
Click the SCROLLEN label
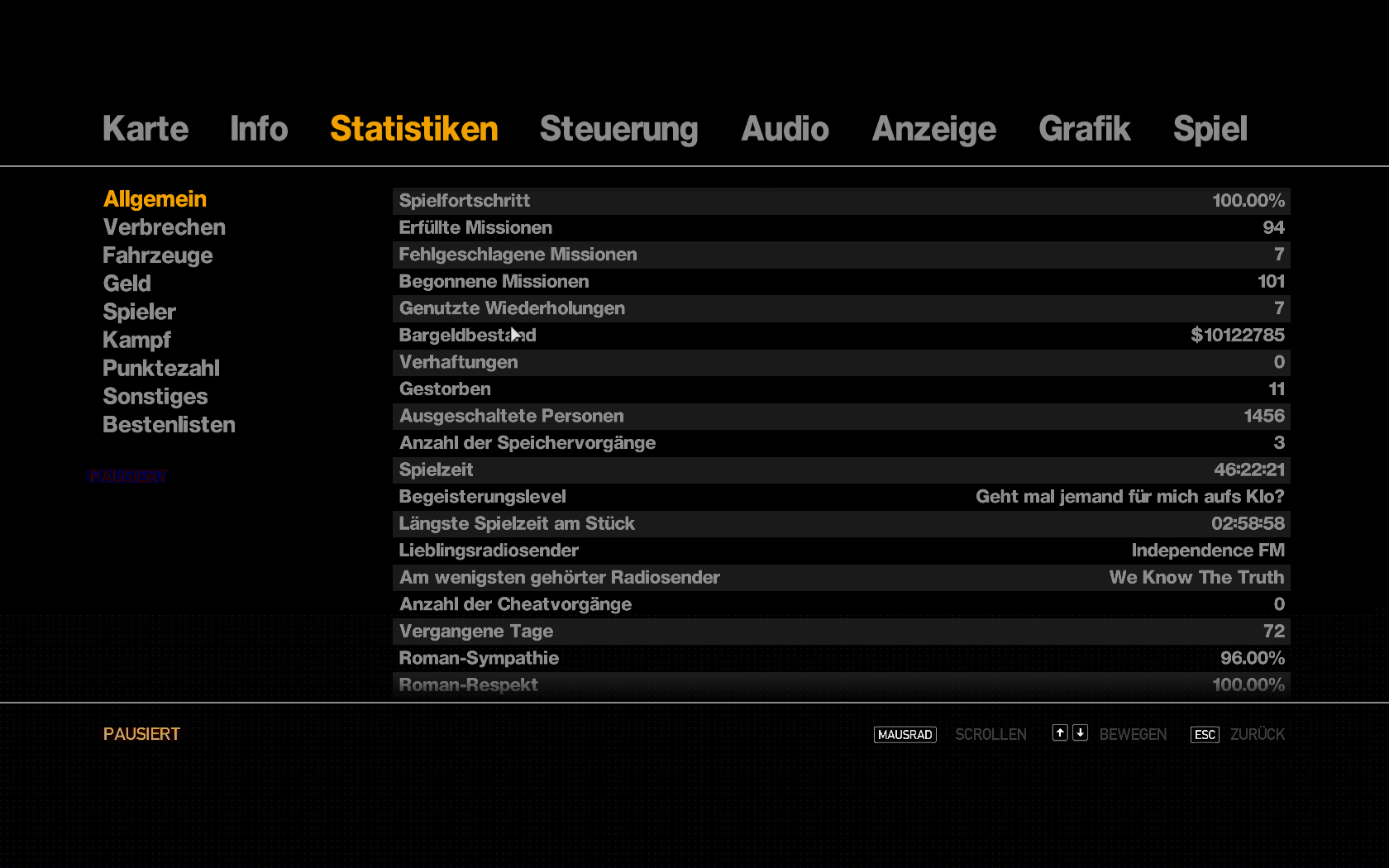pos(991,734)
